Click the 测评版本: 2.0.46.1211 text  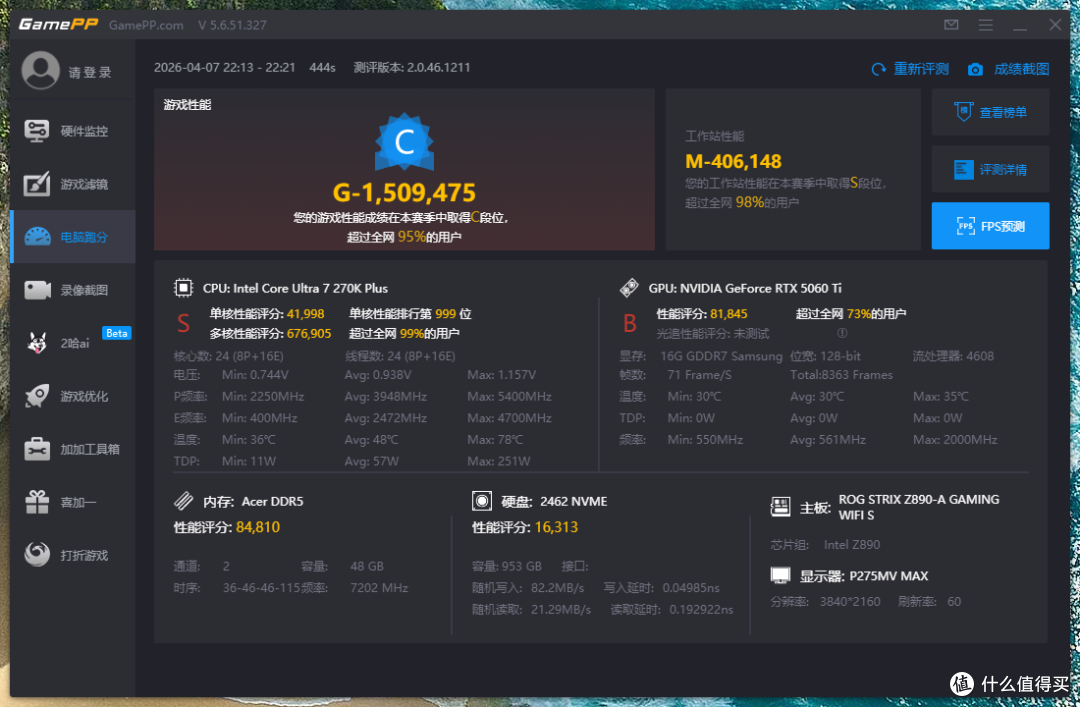[x=412, y=68]
